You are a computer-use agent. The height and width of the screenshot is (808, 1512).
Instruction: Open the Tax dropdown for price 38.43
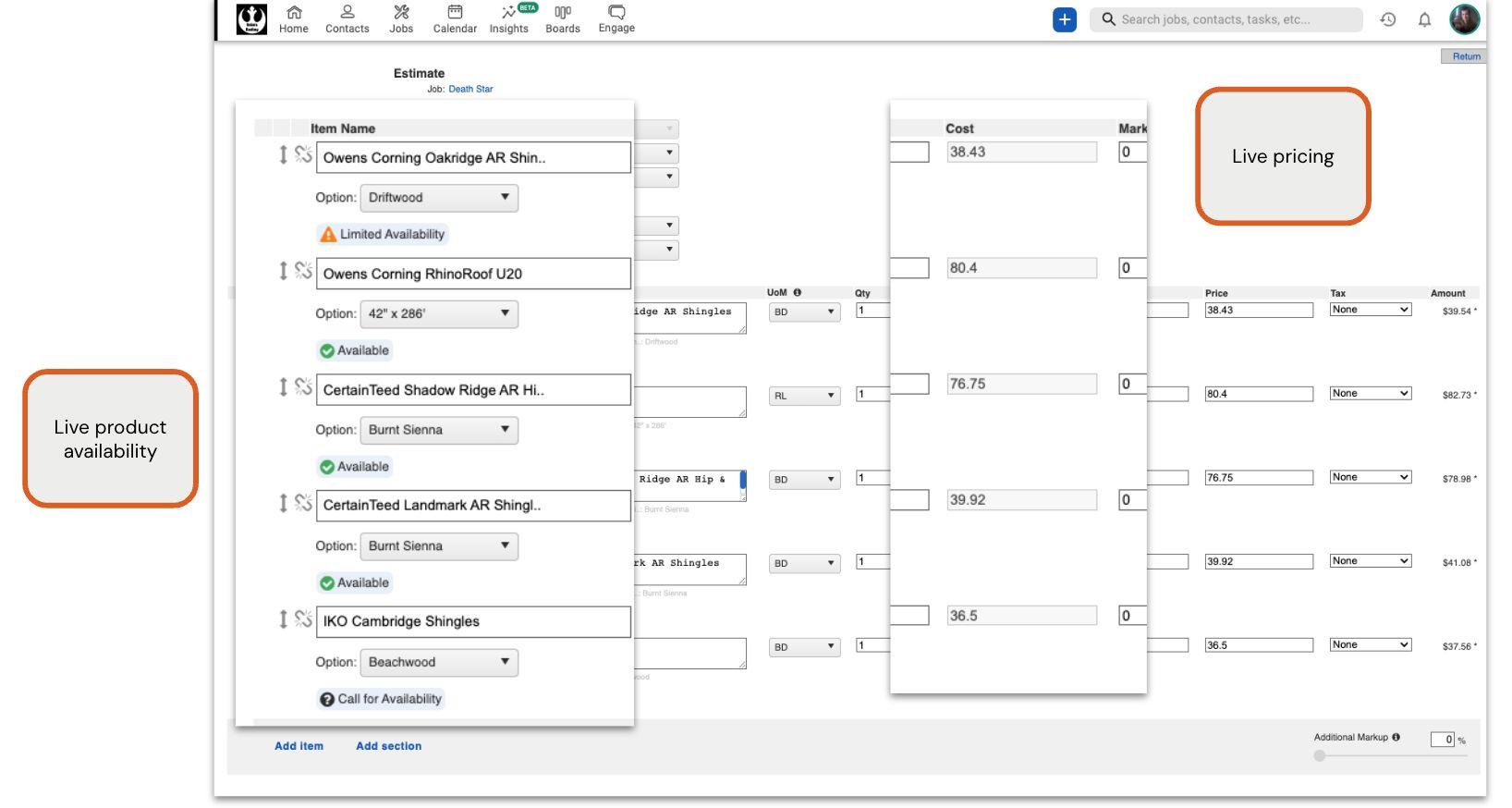point(1370,310)
